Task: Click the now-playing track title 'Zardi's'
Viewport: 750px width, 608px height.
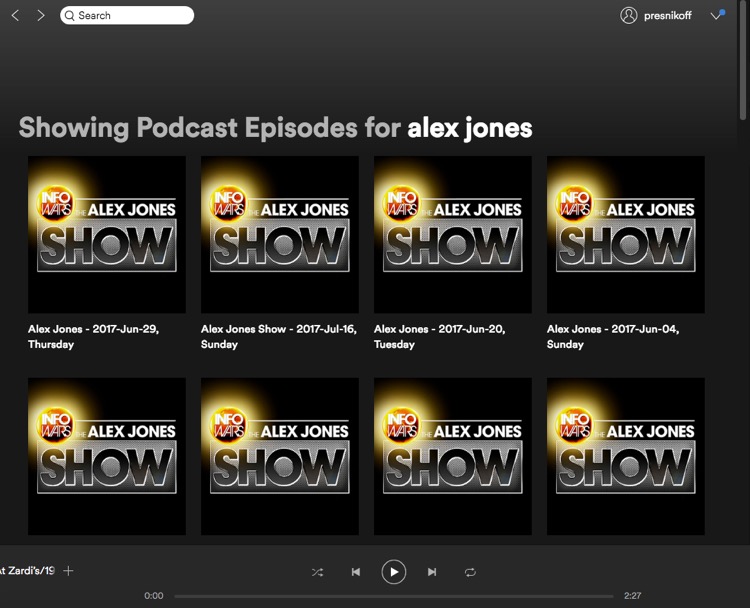Action: tap(27, 571)
